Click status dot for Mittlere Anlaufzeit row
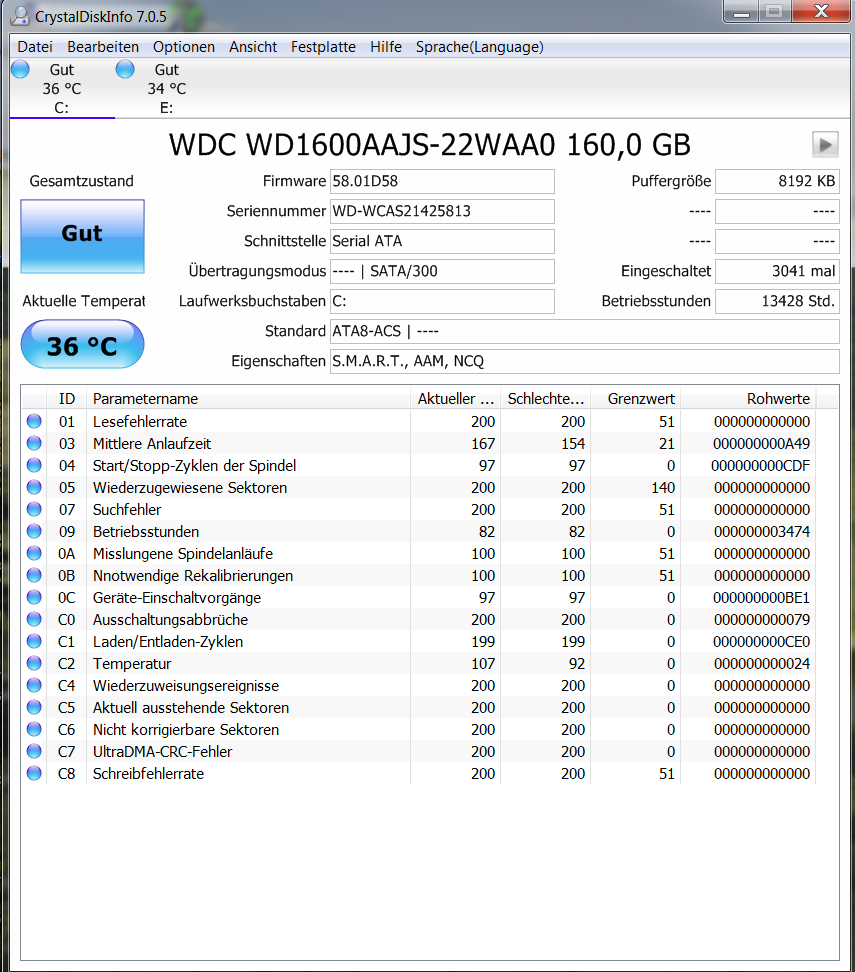Screen dimensions: 855x972 click(34, 443)
